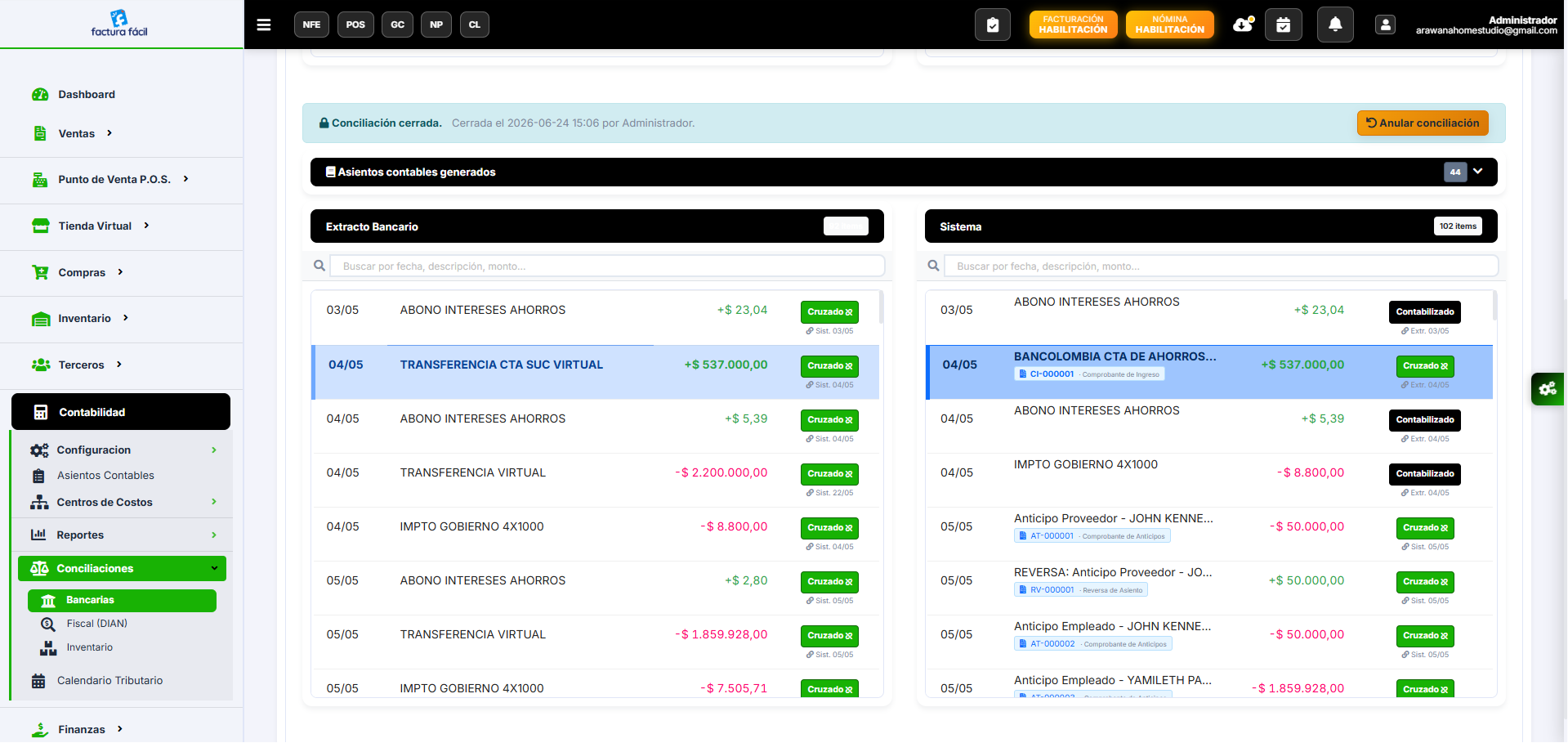The width and height of the screenshot is (1568, 743).
Task: Open RV-000001 Reversa de Asiento badge
Action: pyautogui.click(x=1081, y=590)
